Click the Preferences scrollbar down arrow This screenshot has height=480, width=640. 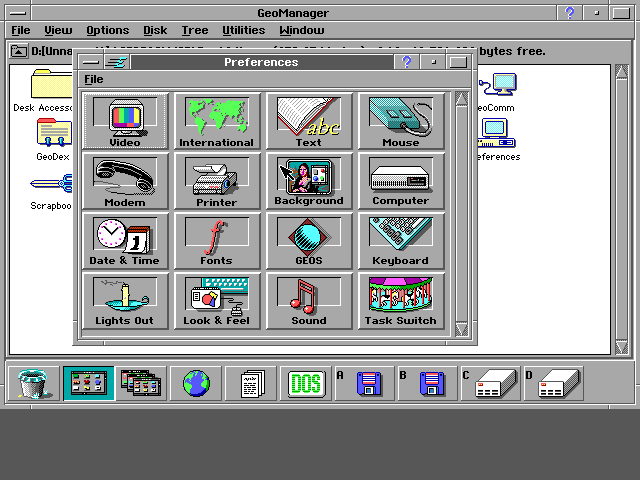coord(462,329)
